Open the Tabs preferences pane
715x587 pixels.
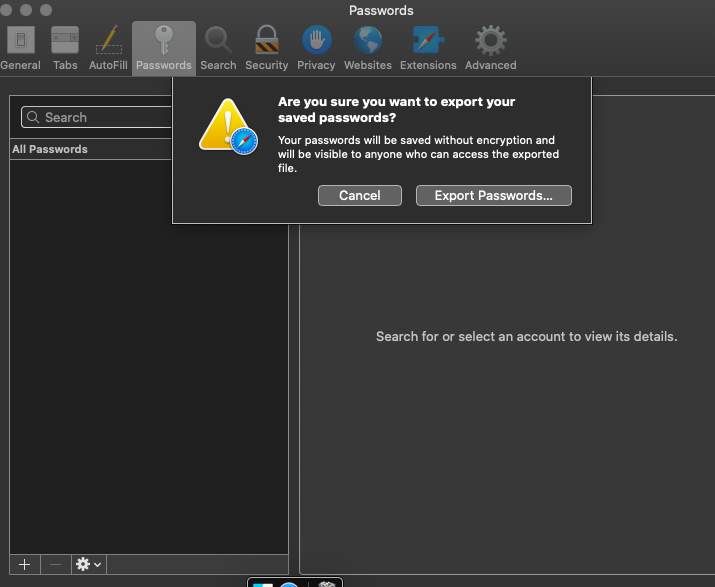(x=65, y=48)
